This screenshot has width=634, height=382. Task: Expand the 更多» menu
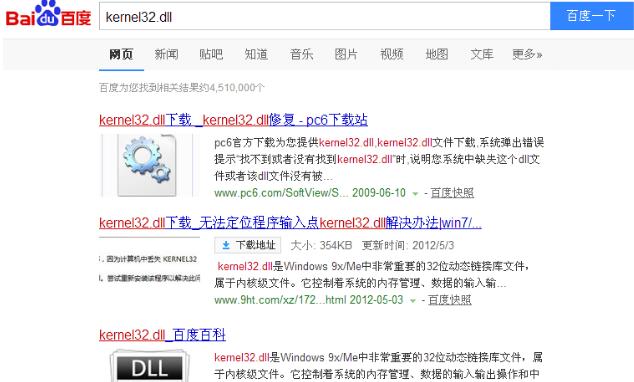[x=527, y=54]
